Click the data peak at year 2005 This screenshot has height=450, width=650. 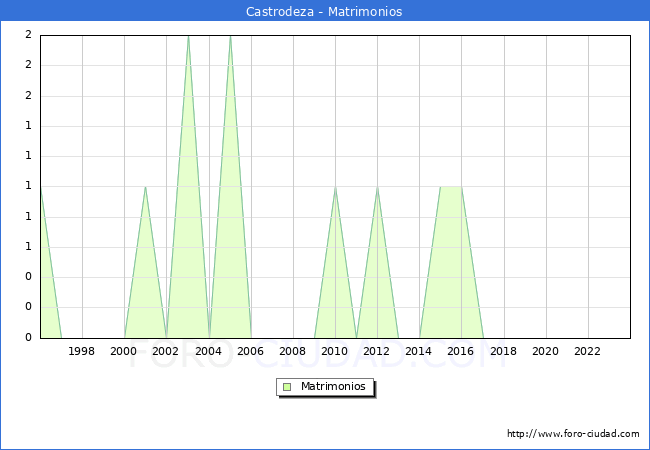pyautogui.click(x=230, y=37)
